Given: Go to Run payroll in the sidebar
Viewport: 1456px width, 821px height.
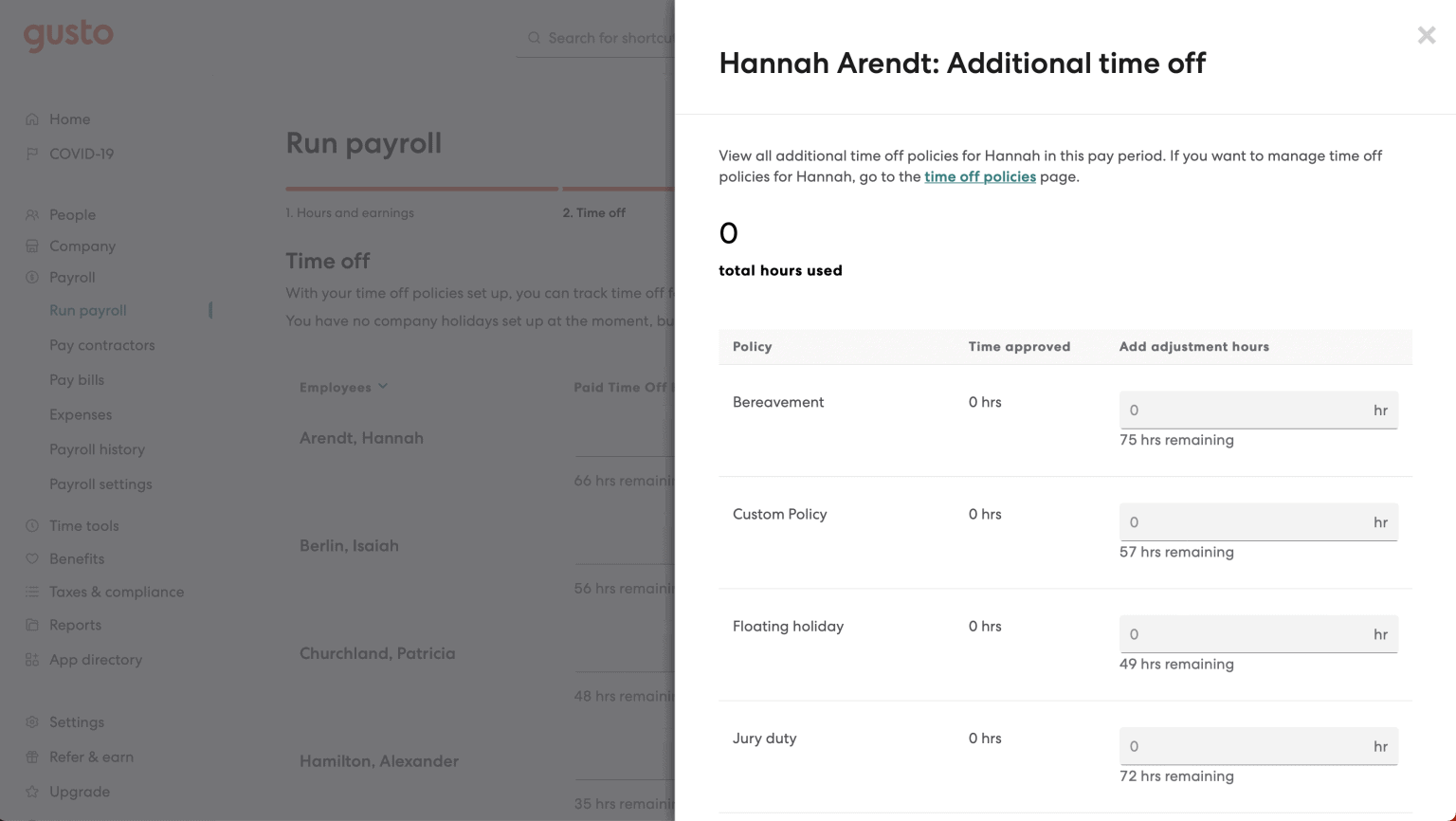Looking at the screenshot, I should 87,310.
